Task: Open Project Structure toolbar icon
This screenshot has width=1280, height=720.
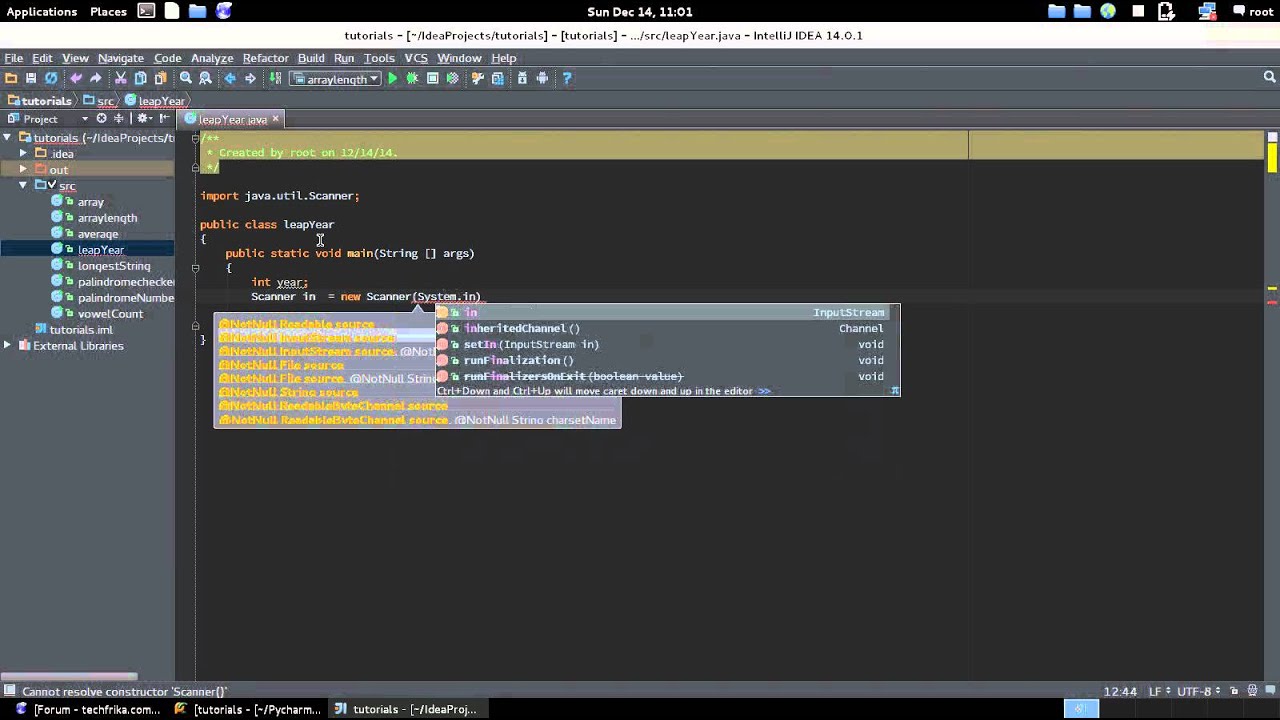Action: click(x=498, y=78)
